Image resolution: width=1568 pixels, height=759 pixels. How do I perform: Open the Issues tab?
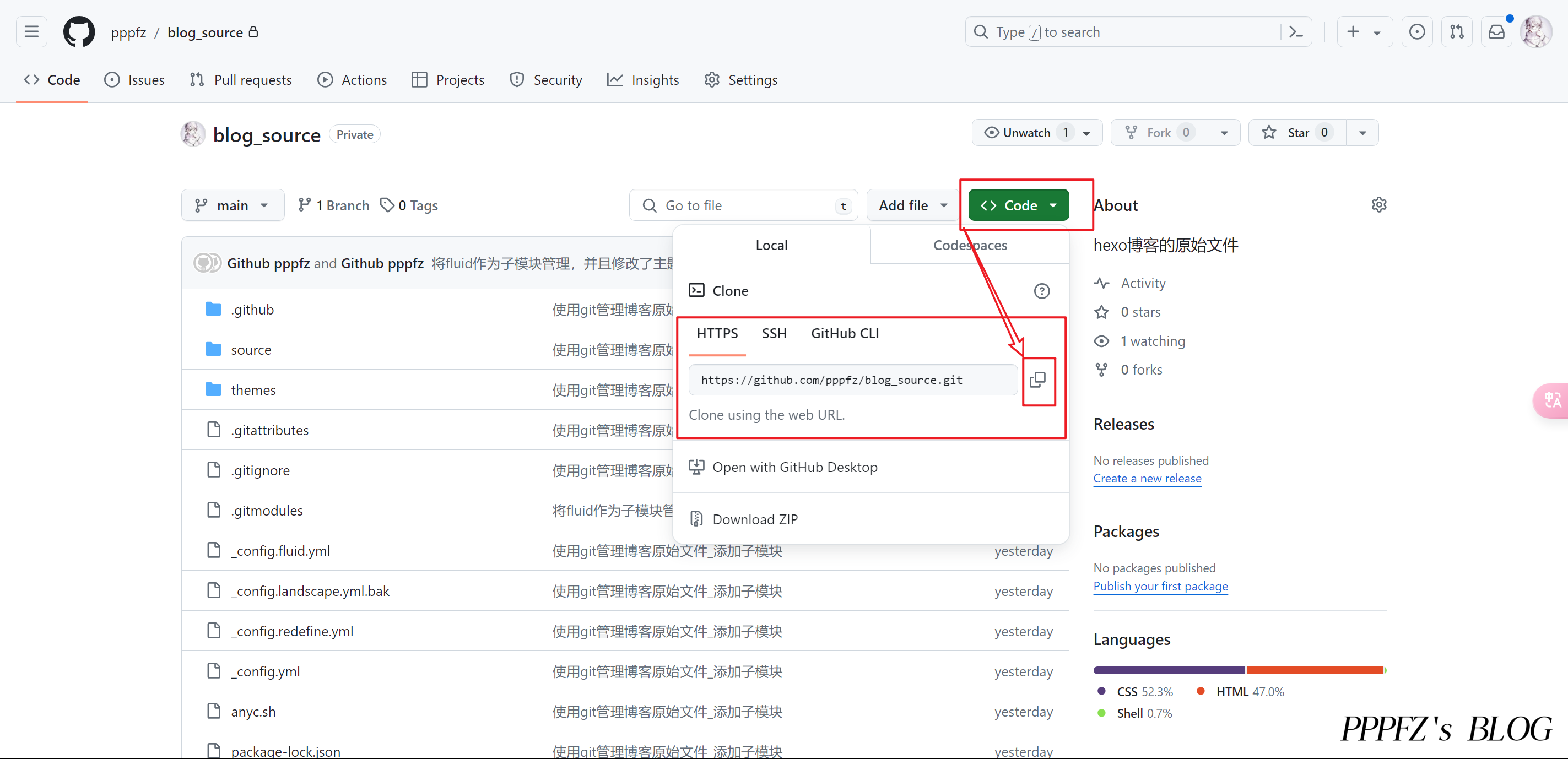point(134,80)
